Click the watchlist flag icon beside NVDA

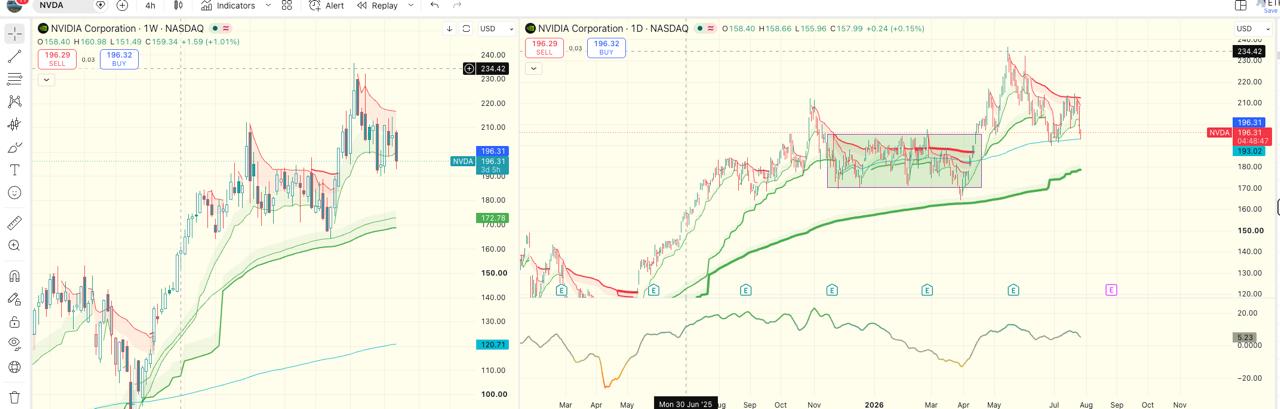coord(100,6)
